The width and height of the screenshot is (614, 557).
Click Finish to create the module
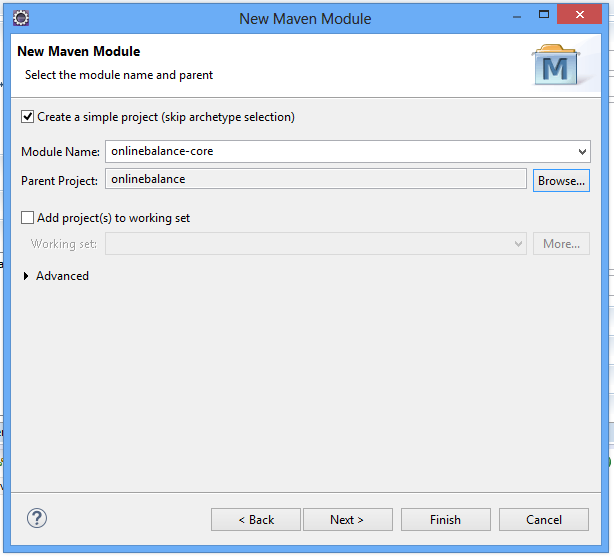click(446, 519)
